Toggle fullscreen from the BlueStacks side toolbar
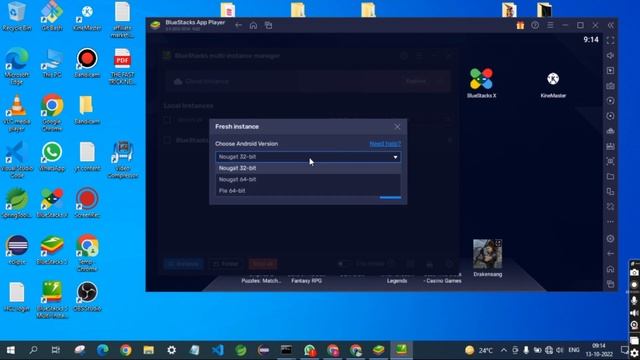640x360 pixels. pos(610,40)
